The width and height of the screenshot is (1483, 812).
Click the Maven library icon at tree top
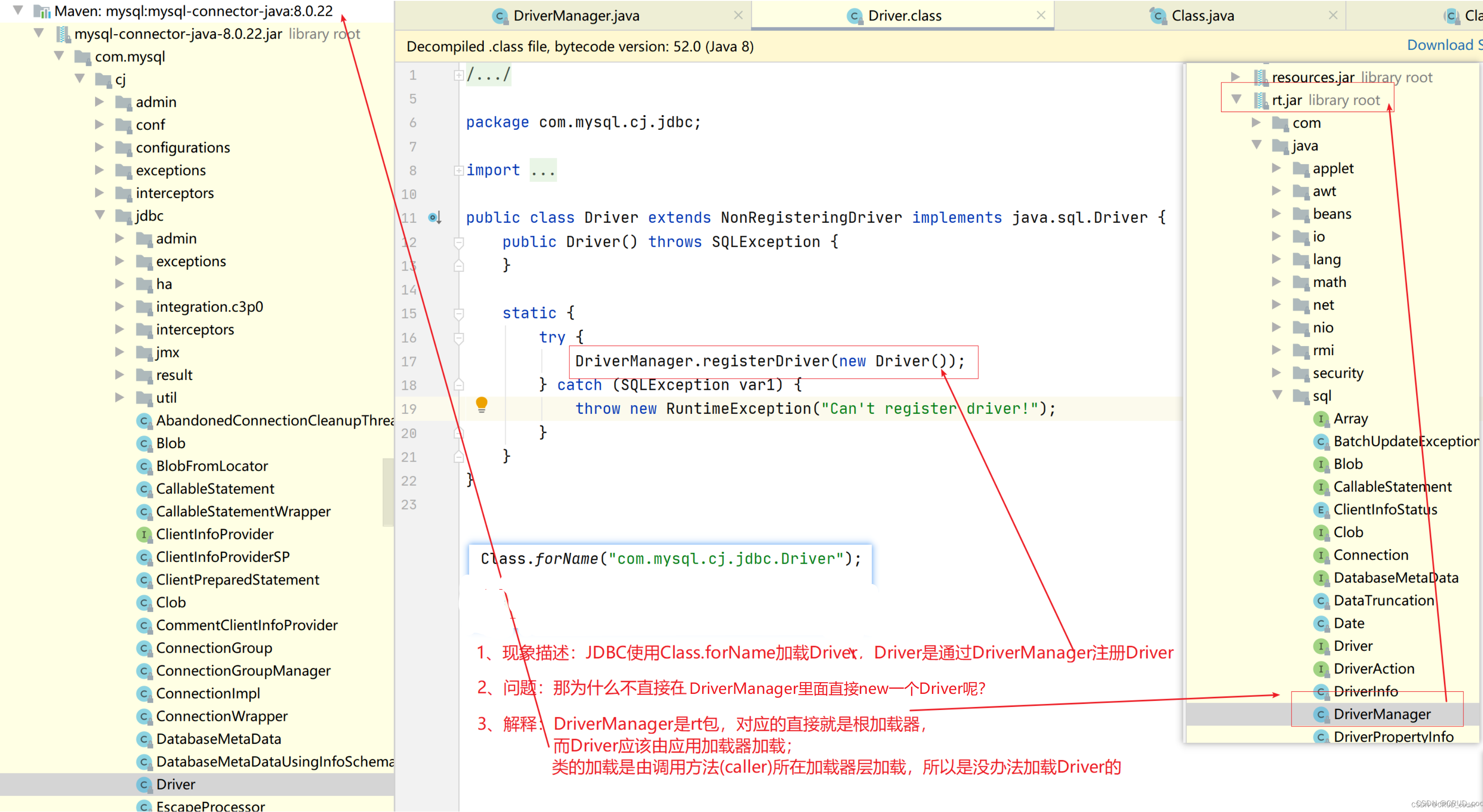(42, 11)
